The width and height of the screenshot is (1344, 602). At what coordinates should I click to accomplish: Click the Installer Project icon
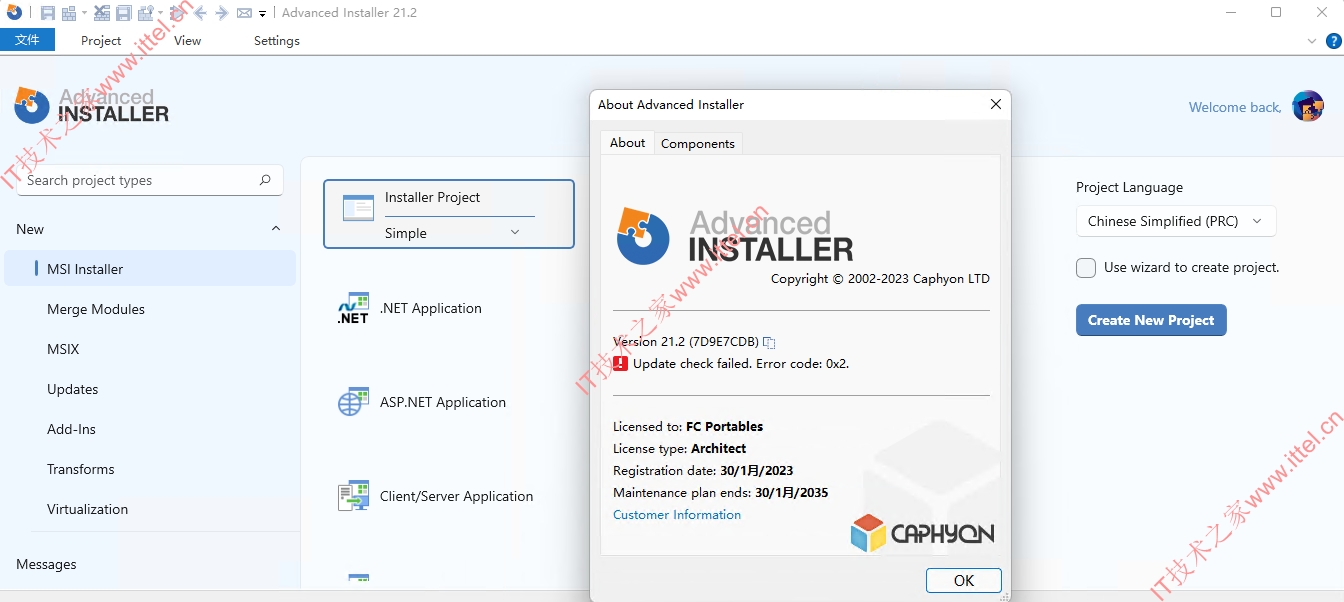click(x=358, y=208)
